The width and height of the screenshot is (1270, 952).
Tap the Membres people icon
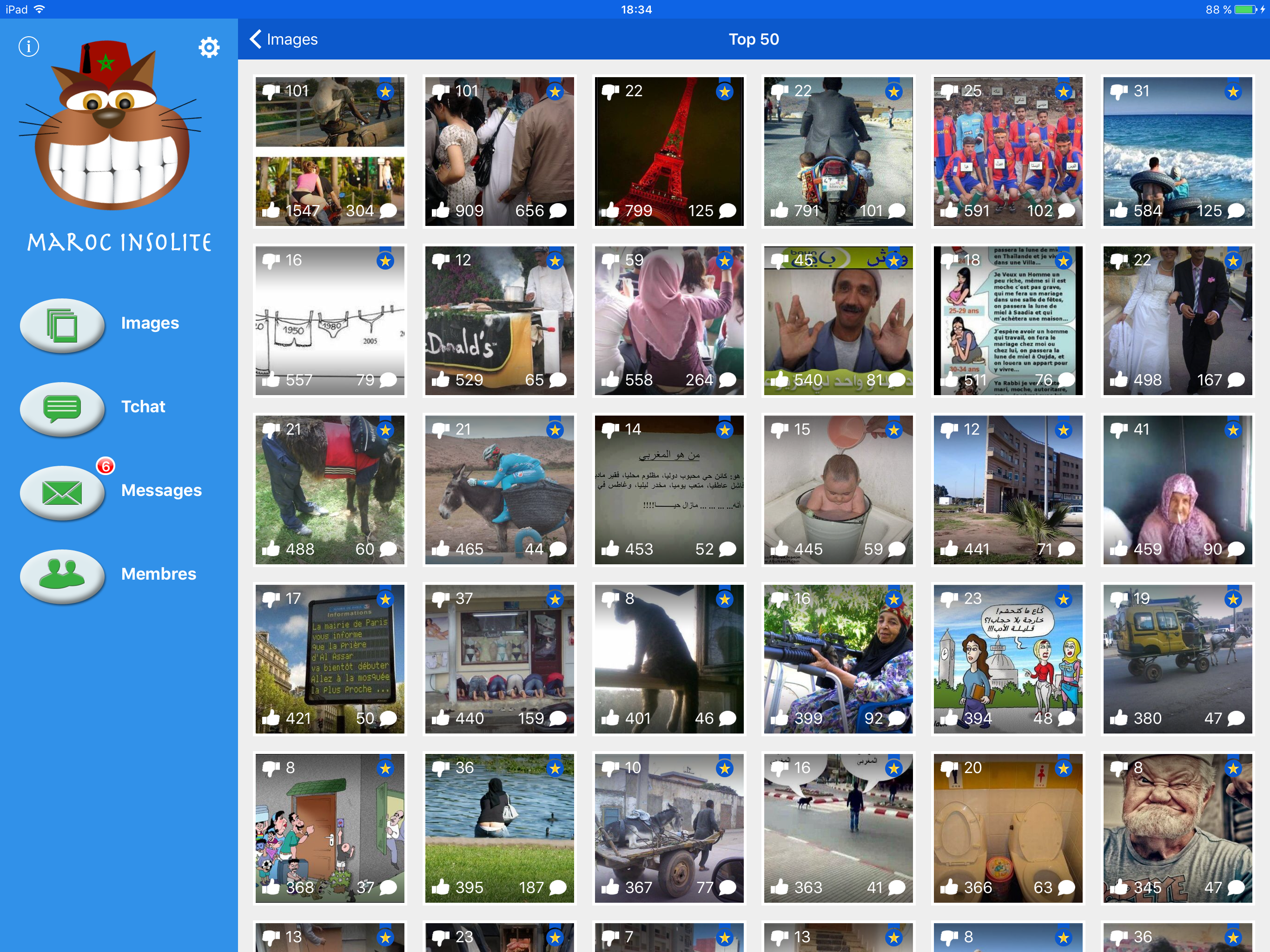point(63,576)
